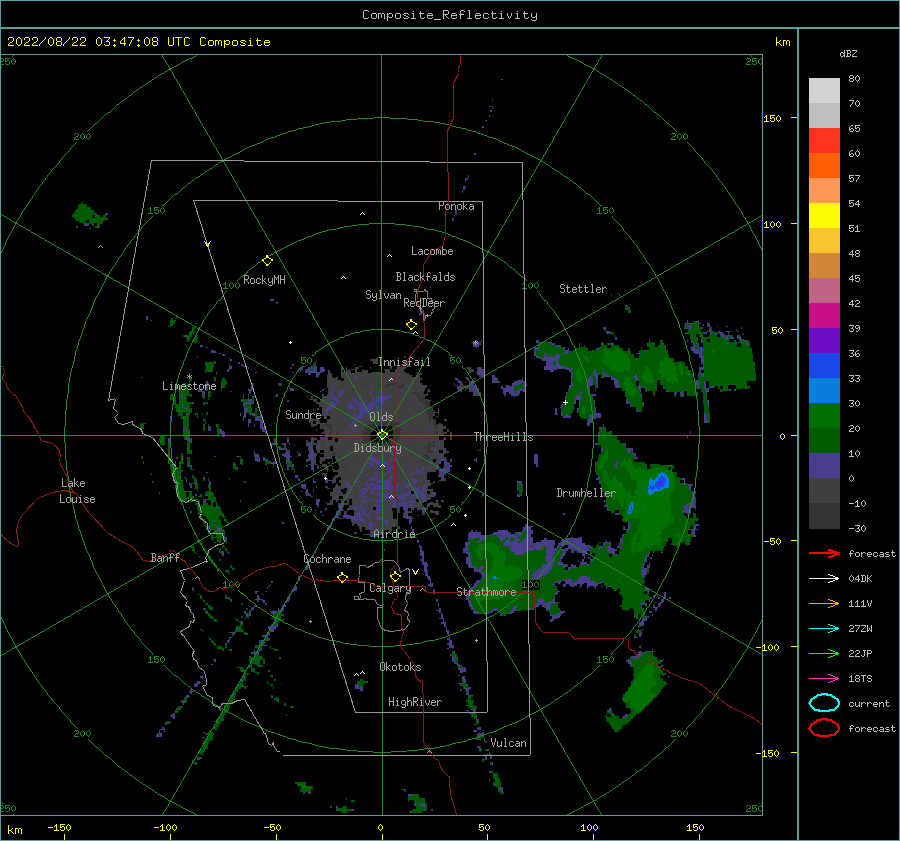Click the 18TS legend label

click(860, 679)
